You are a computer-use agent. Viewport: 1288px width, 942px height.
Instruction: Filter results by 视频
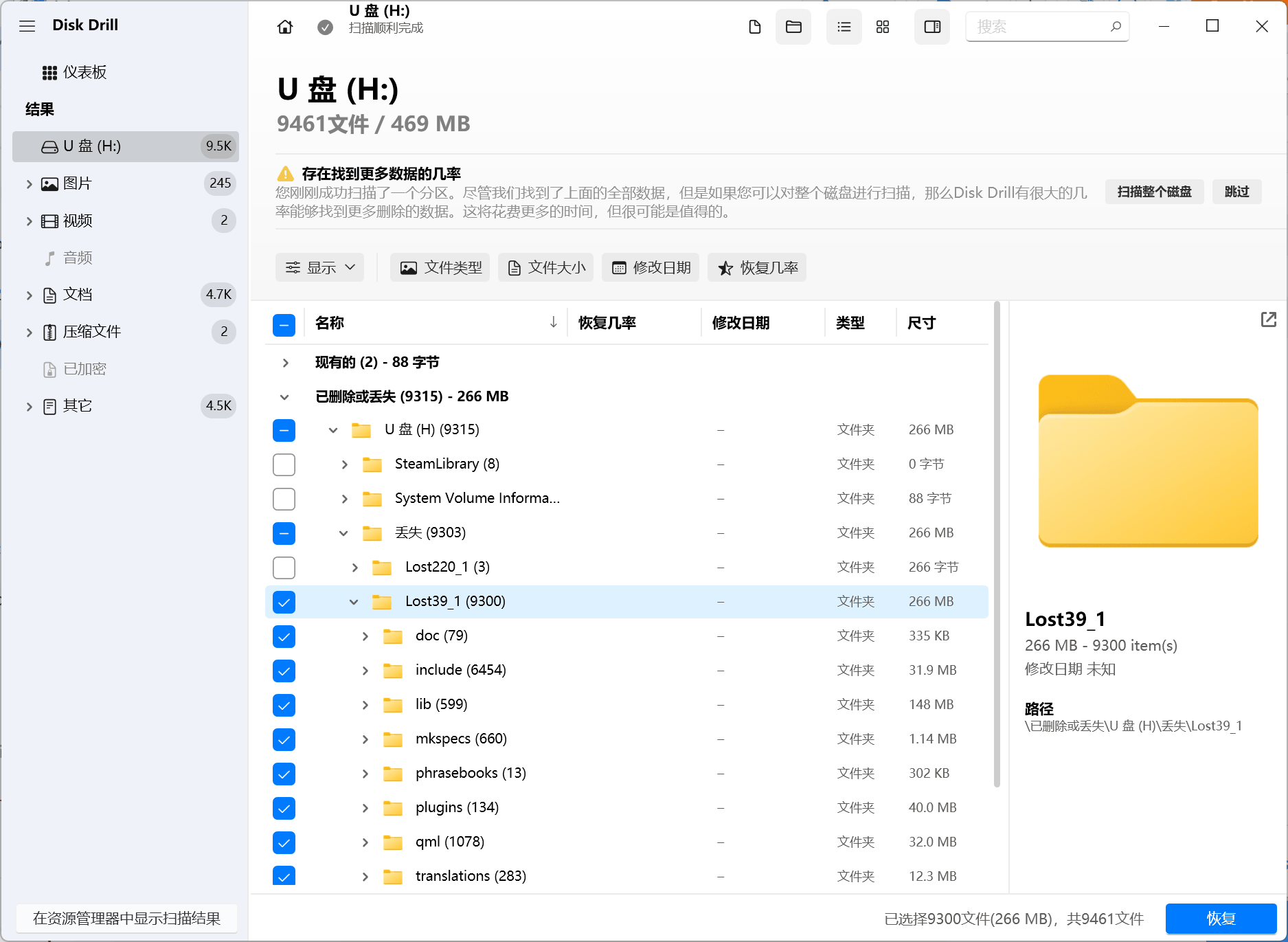(77, 221)
